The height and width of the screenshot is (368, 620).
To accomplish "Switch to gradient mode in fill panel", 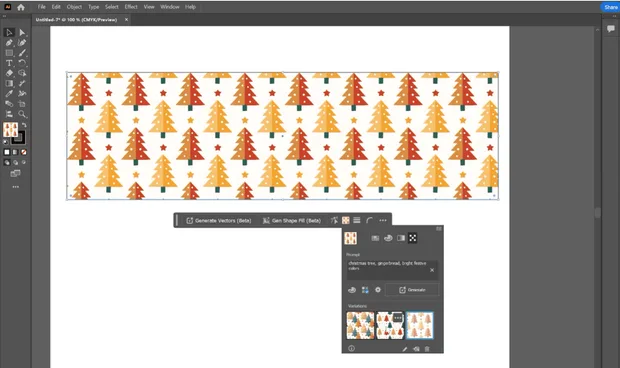I will coord(401,238).
